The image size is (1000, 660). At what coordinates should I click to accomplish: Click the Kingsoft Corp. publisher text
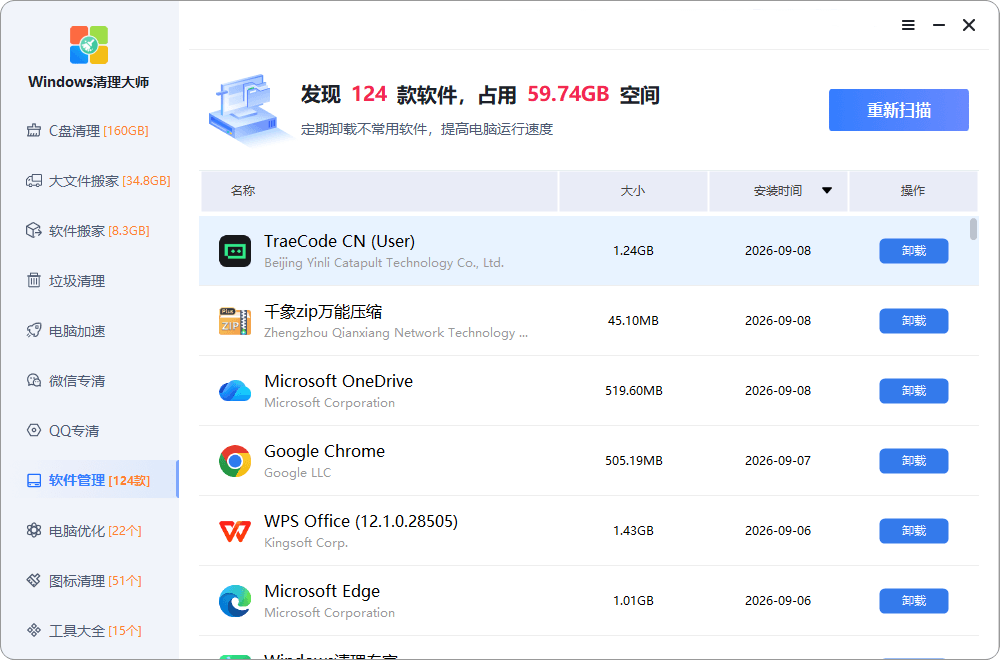pos(306,543)
